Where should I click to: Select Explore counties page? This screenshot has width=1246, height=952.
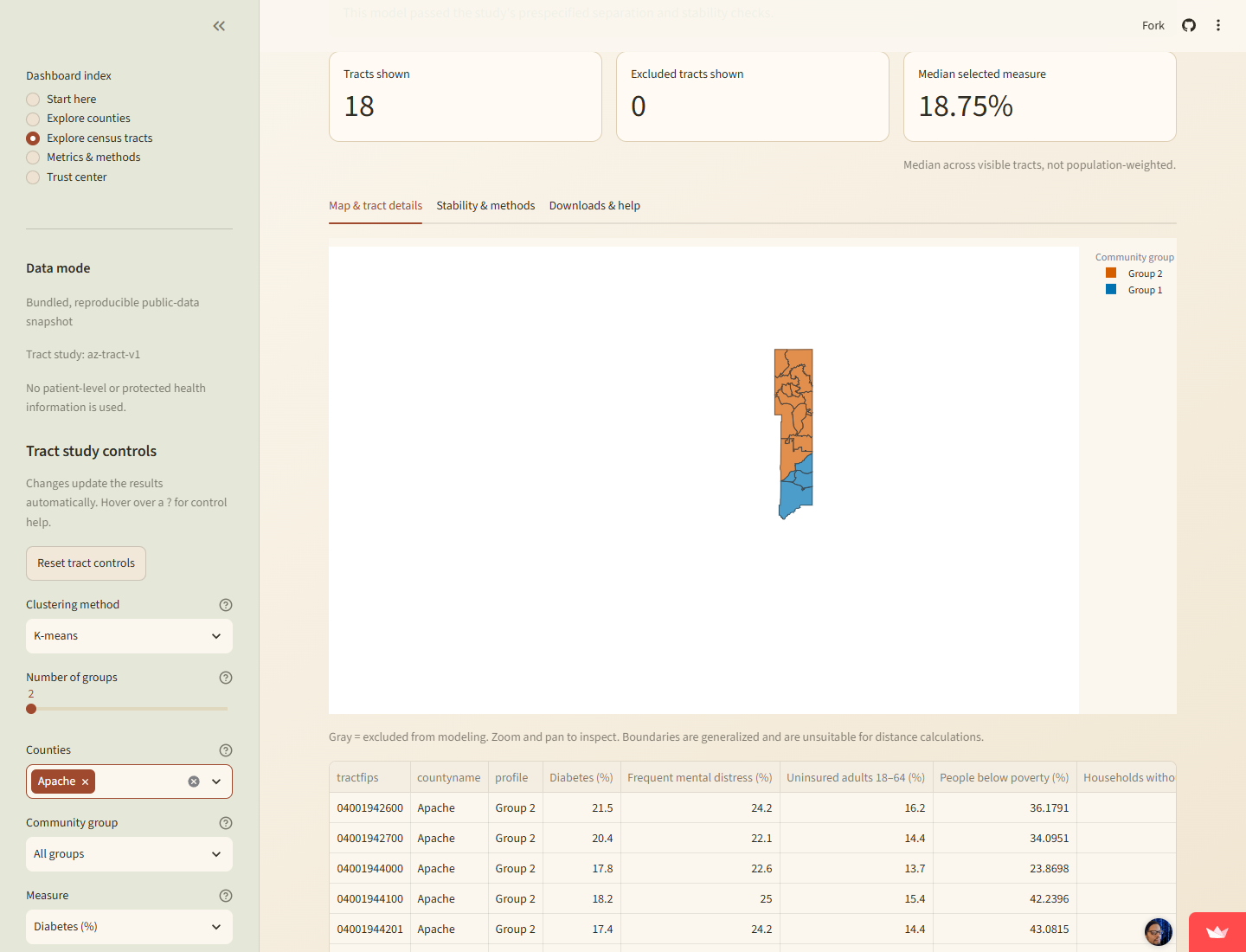(x=79, y=119)
